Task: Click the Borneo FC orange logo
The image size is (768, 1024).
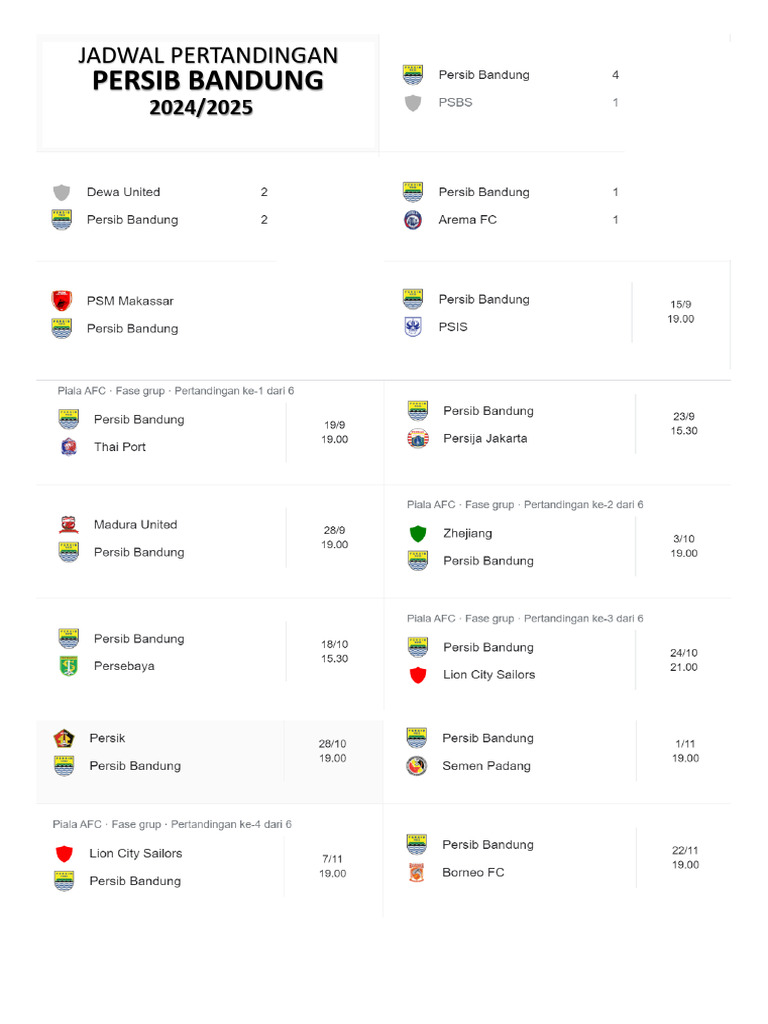Action: click(417, 873)
